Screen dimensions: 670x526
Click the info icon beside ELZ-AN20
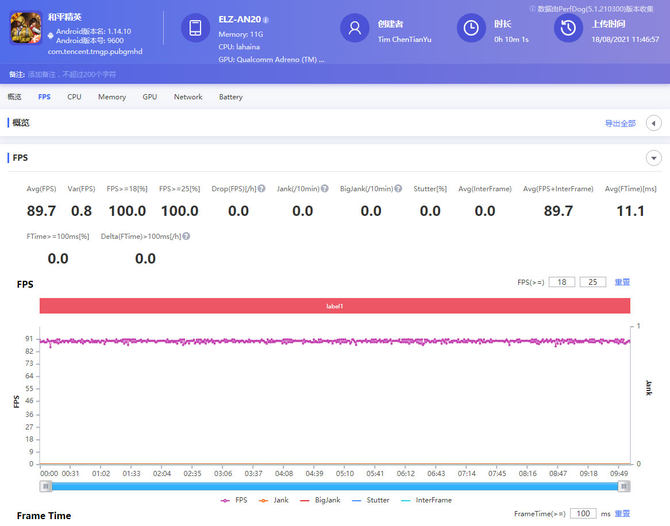click(266, 20)
